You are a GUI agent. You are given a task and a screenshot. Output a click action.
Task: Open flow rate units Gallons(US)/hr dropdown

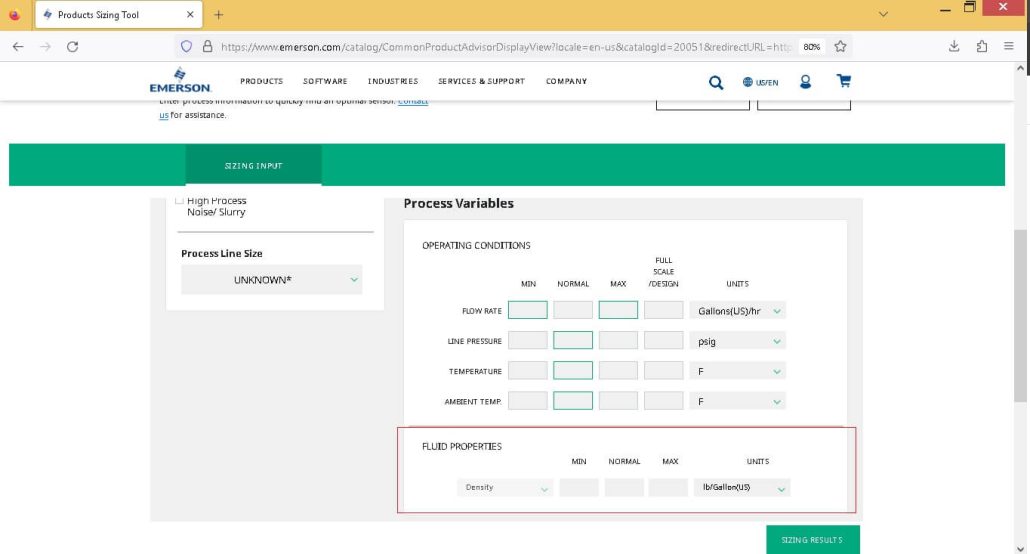[737, 311]
